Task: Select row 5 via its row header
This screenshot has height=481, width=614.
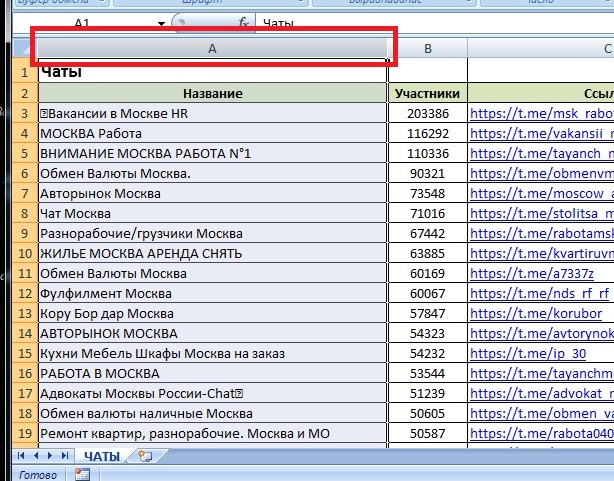Action: point(25,153)
